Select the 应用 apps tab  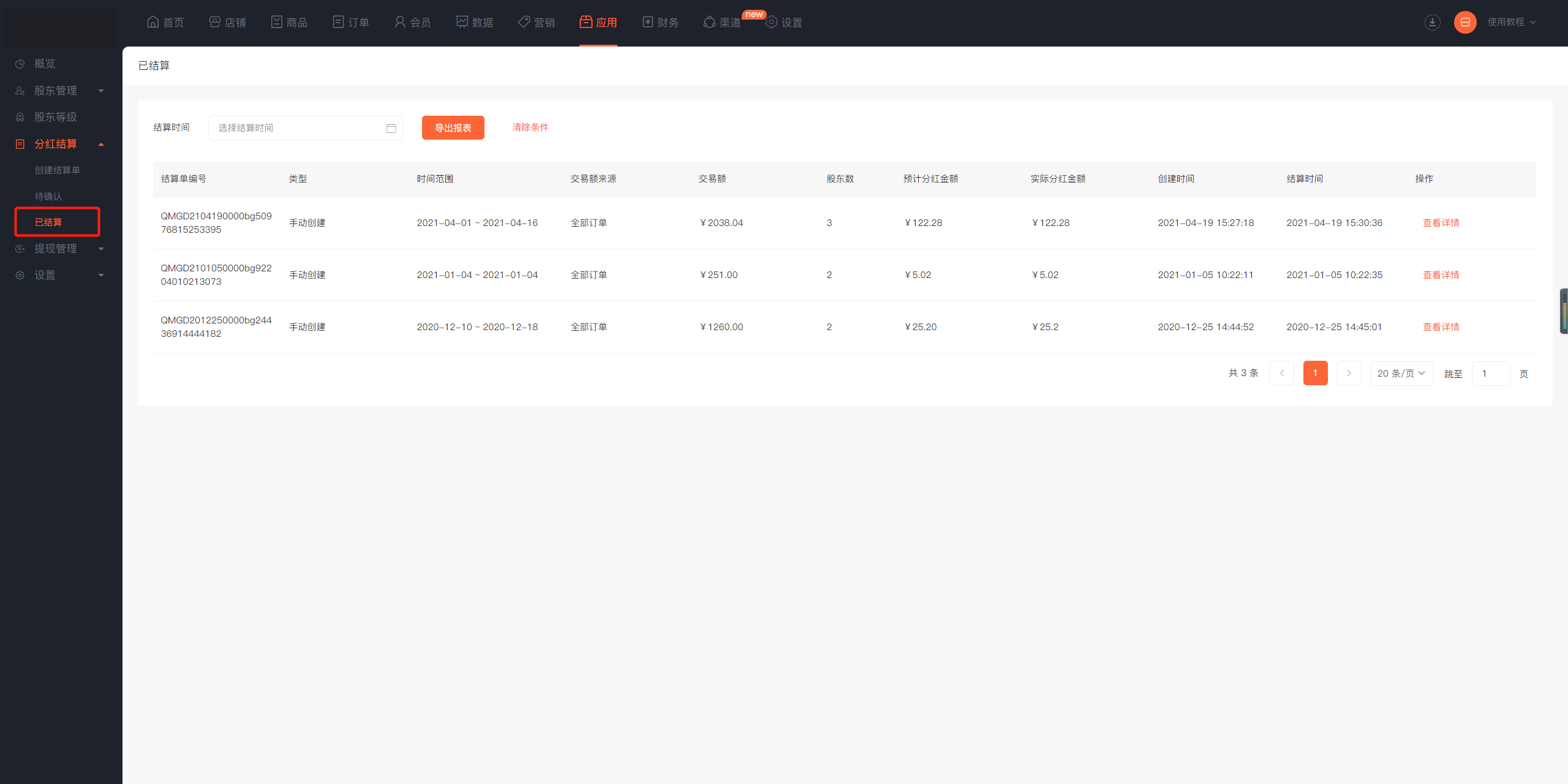(598, 22)
